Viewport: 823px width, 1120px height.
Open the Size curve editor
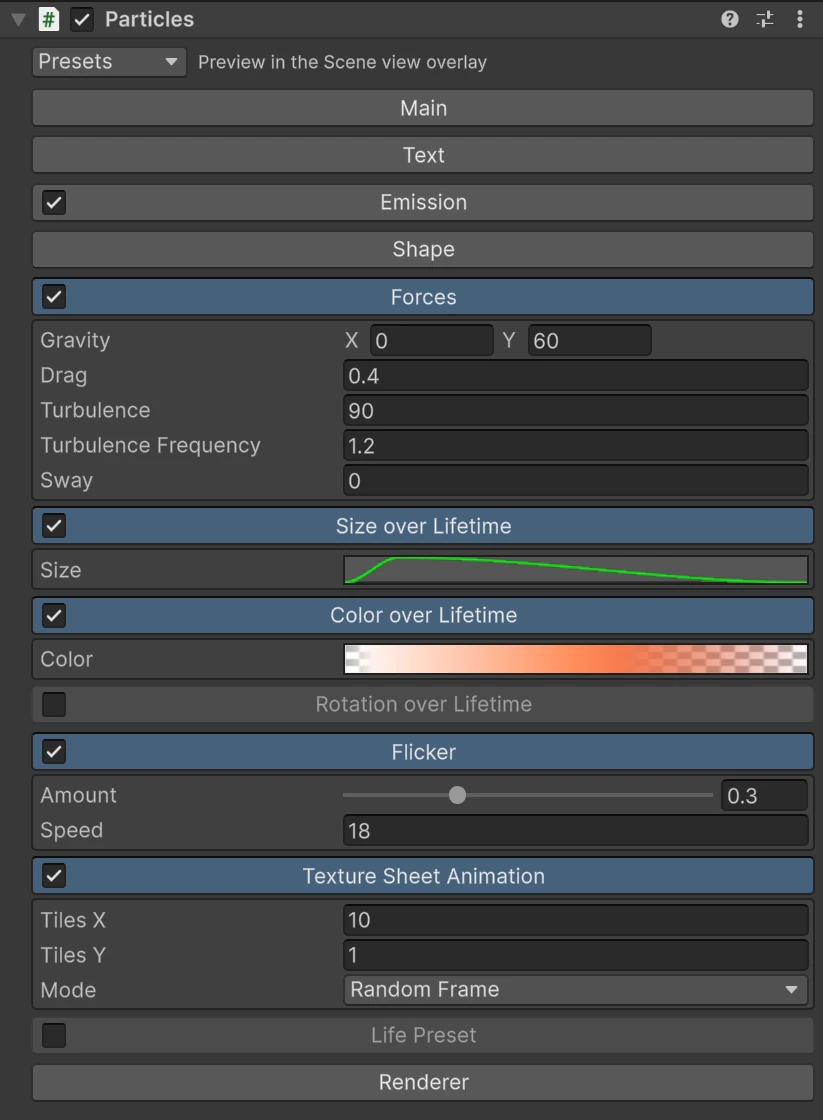click(x=576, y=570)
